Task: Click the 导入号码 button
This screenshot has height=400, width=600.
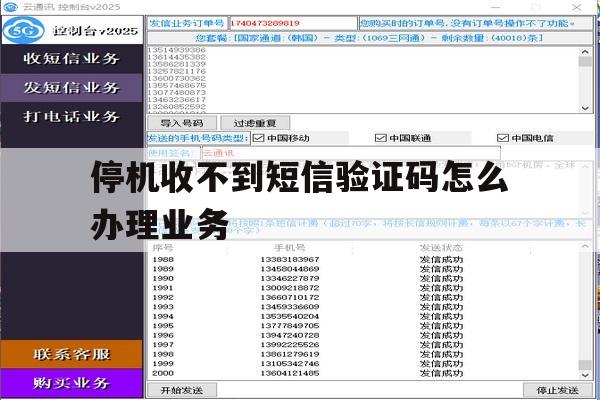Action: tap(182, 123)
